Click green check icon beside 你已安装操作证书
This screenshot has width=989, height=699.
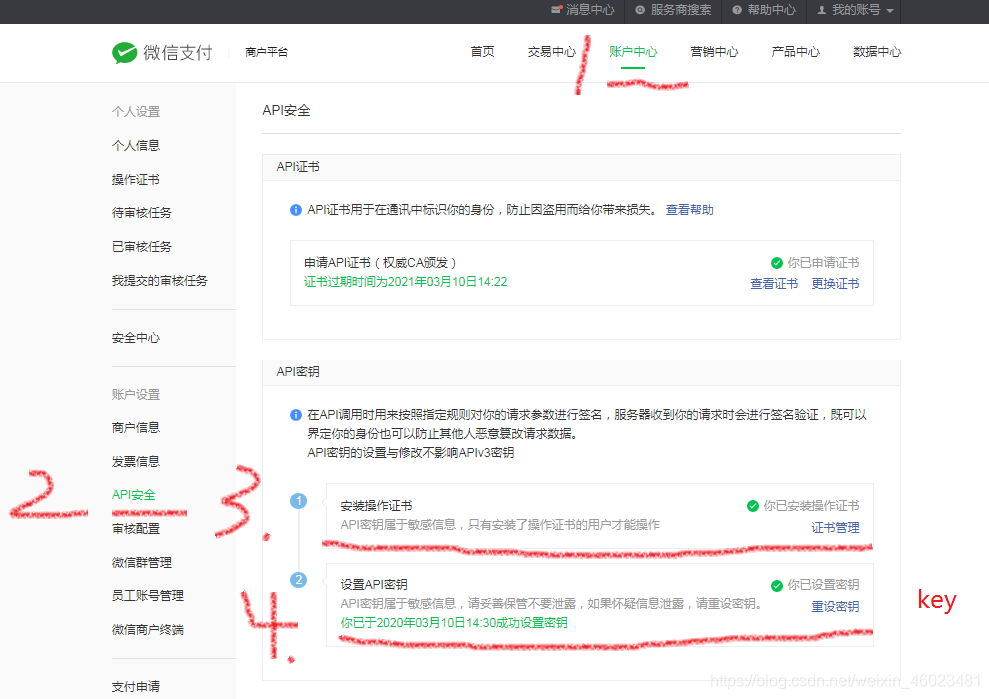[x=752, y=506]
